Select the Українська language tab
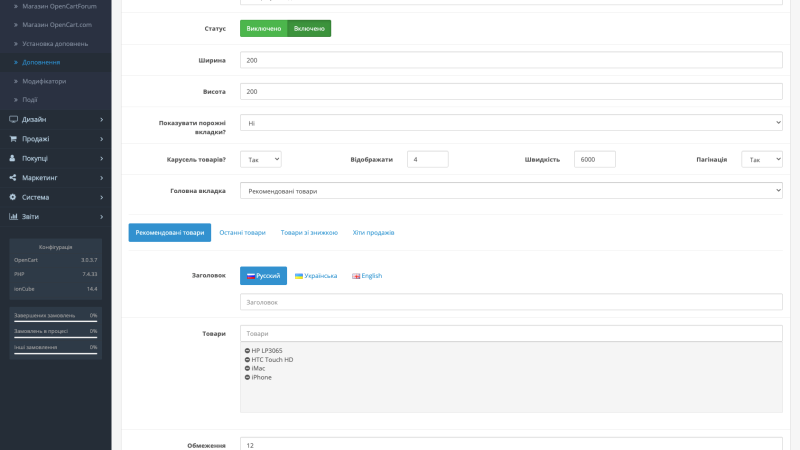 316,276
